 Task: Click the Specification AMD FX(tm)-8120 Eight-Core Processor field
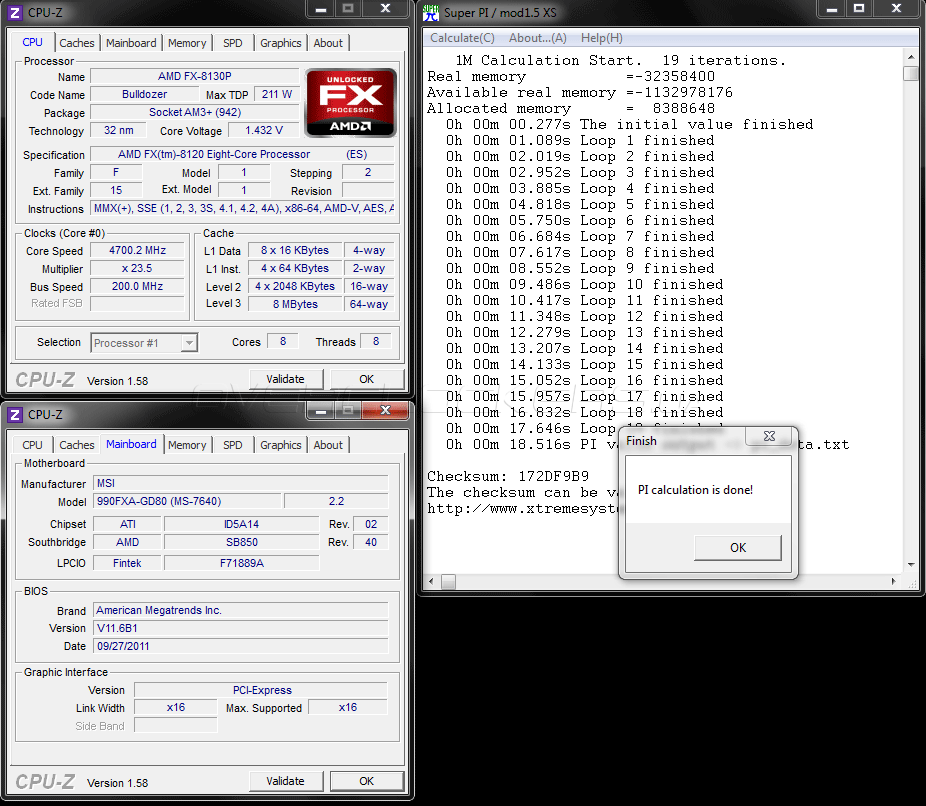[243, 154]
